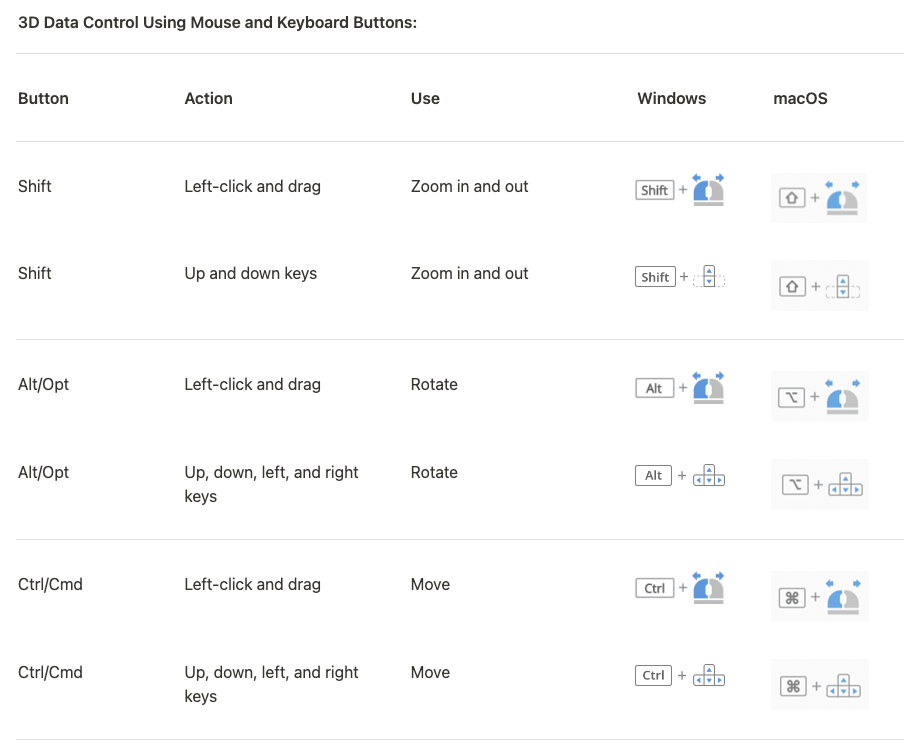Click the macOS shift plus up/down keys image
The height and width of the screenshot is (744, 904).
(x=819, y=286)
